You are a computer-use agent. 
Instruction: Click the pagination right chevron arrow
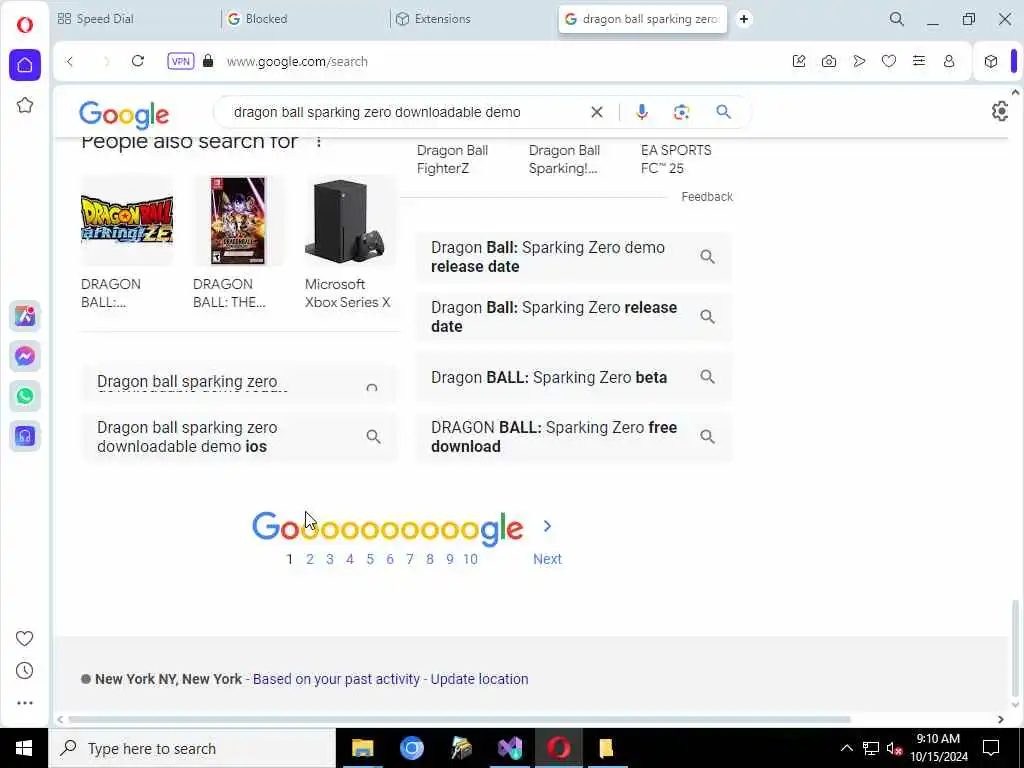click(x=547, y=526)
